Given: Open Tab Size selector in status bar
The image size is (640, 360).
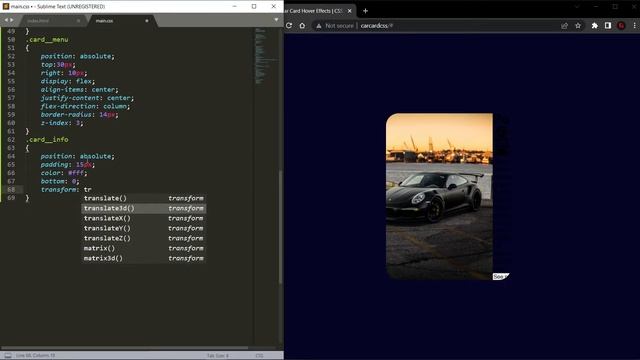Looking at the screenshot, I should (x=218, y=356).
